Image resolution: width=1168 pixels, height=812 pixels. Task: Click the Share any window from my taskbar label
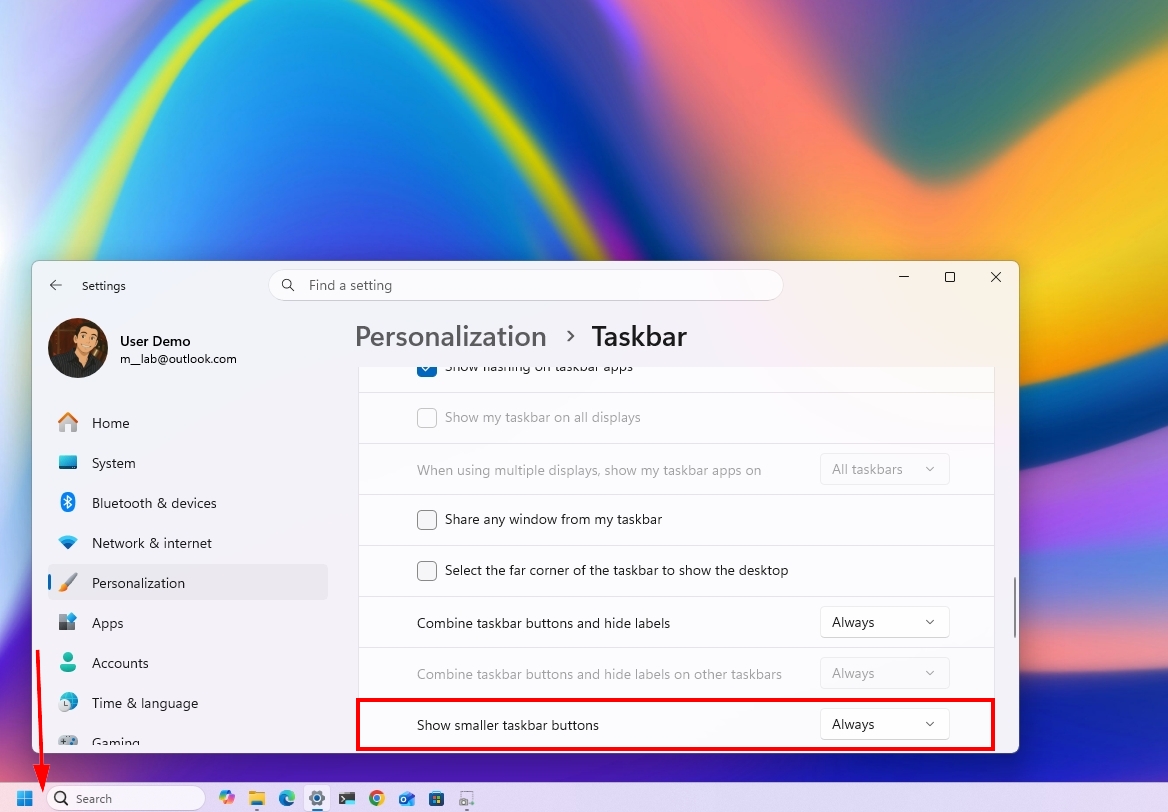coord(553,519)
